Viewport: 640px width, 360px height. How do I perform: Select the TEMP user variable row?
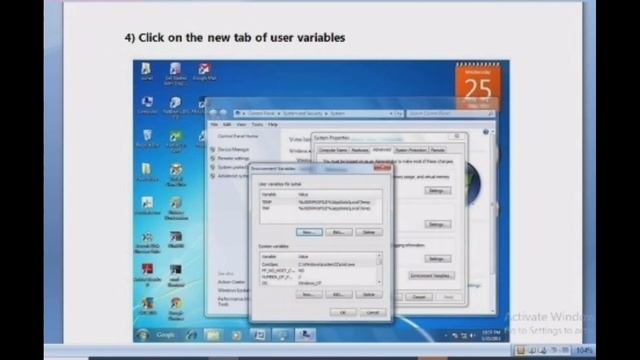[x=321, y=202]
